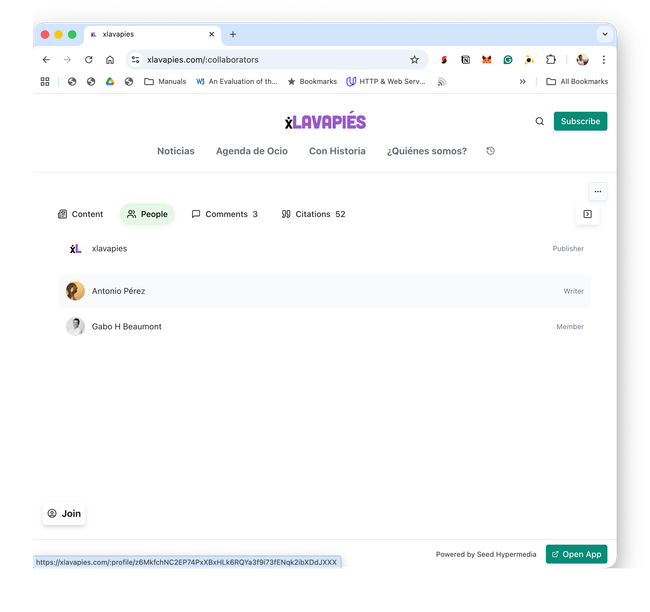This screenshot has height=612, width=650.
Task: Select the Content tab
Action: pyautogui.click(x=80, y=214)
